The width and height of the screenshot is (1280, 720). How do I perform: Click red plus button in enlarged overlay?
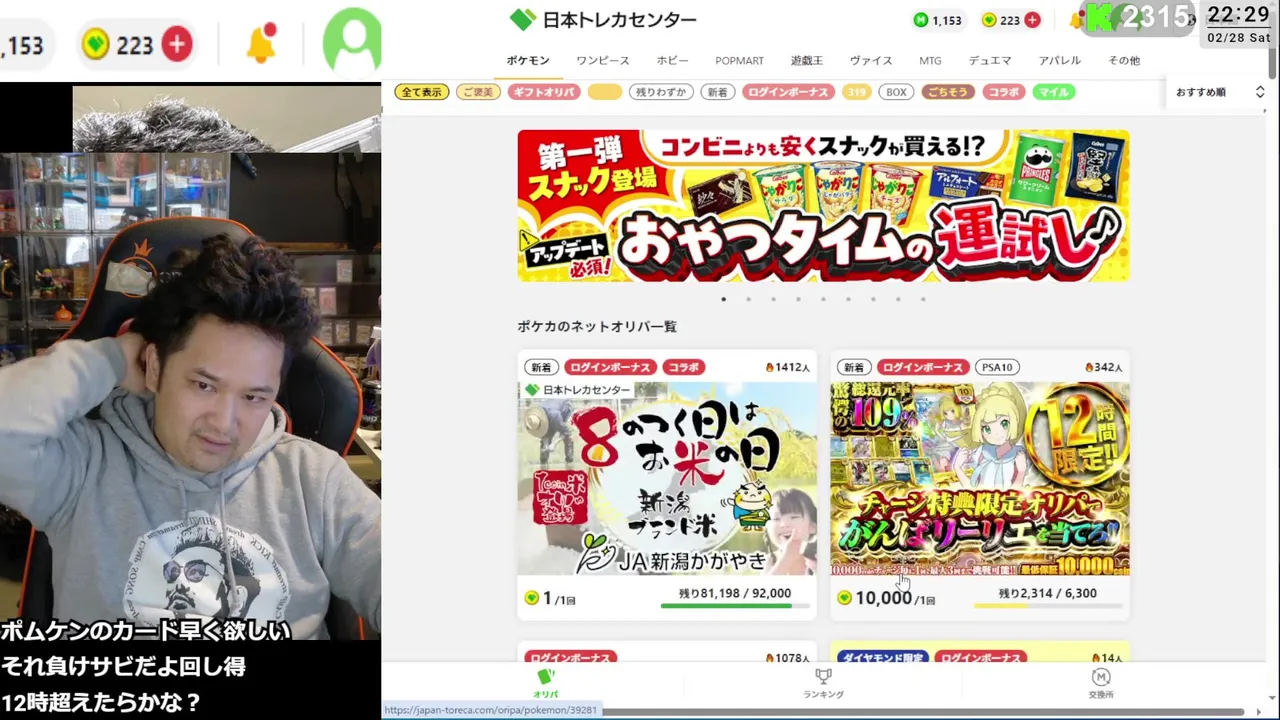click(x=177, y=45)
